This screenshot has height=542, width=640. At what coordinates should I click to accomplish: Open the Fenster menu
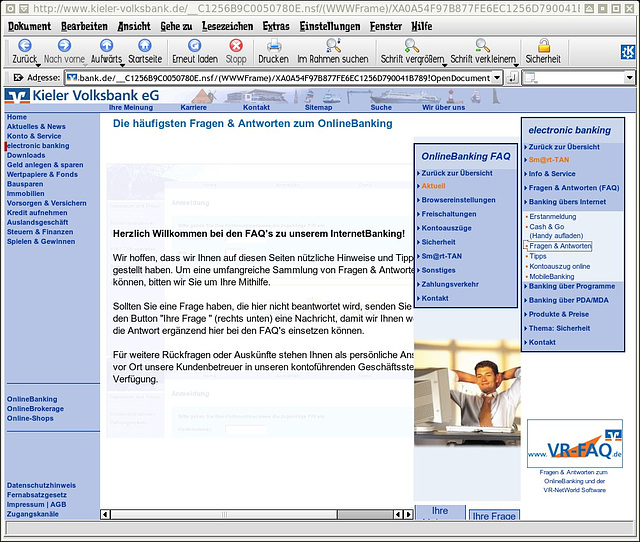click(x=386, y=27)
